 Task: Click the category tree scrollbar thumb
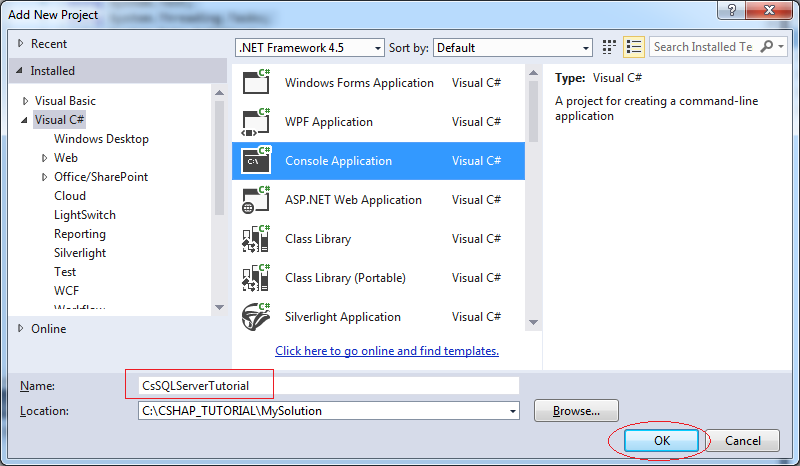(x=219, y=158)
